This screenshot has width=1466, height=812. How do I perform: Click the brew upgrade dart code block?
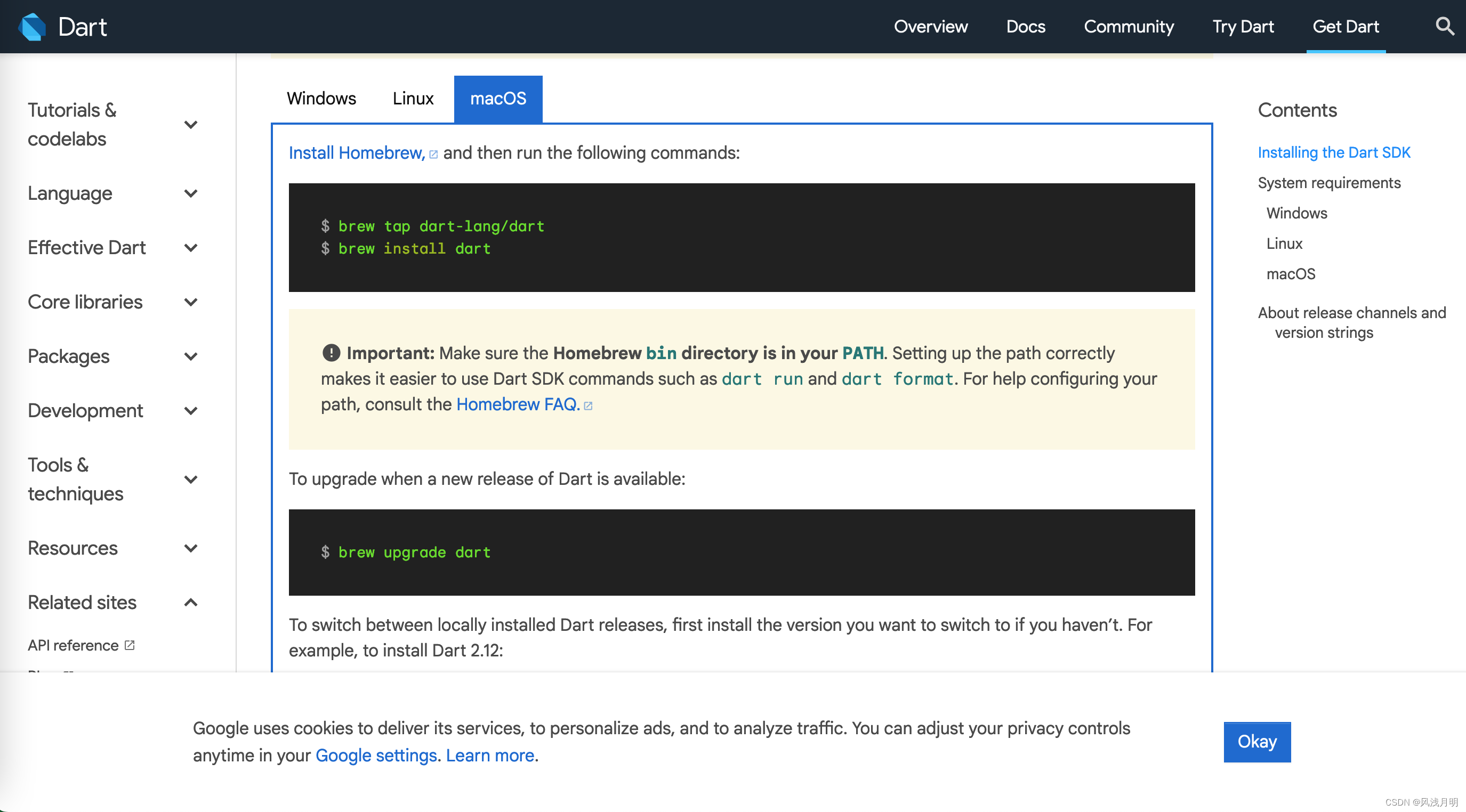click(741, 553)
